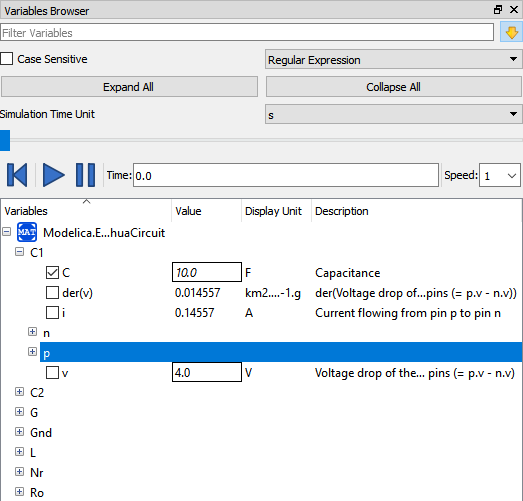523x501 pixels.
Task: Click the F display unit of C
Action: tap(248, 273)
